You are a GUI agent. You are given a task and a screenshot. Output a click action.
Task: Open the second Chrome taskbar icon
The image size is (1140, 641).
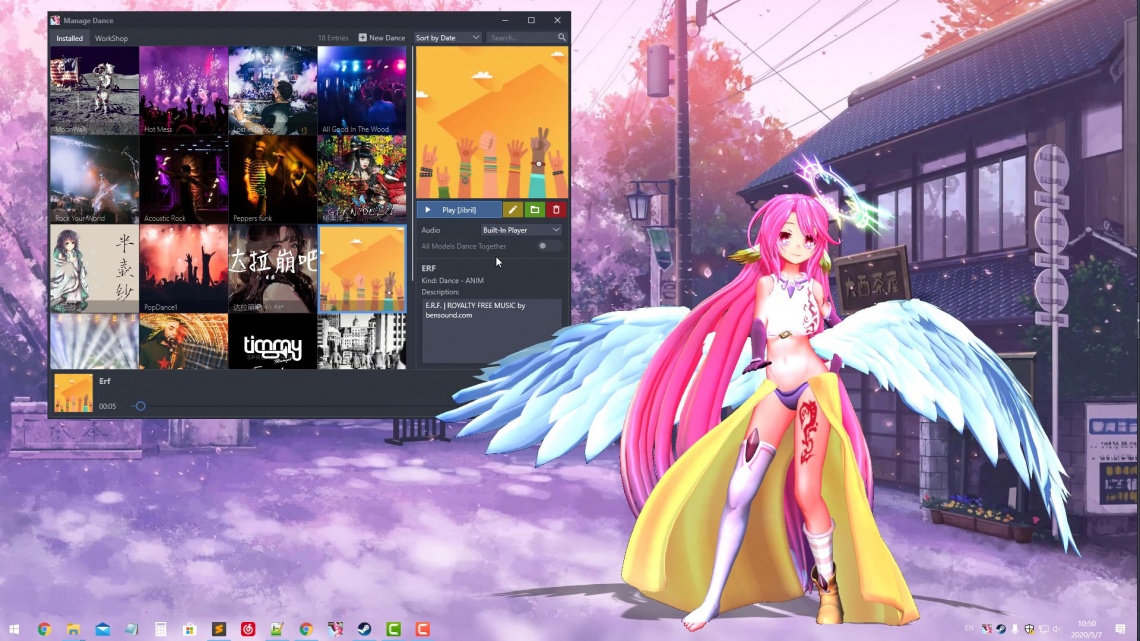(x=306, y=629)
